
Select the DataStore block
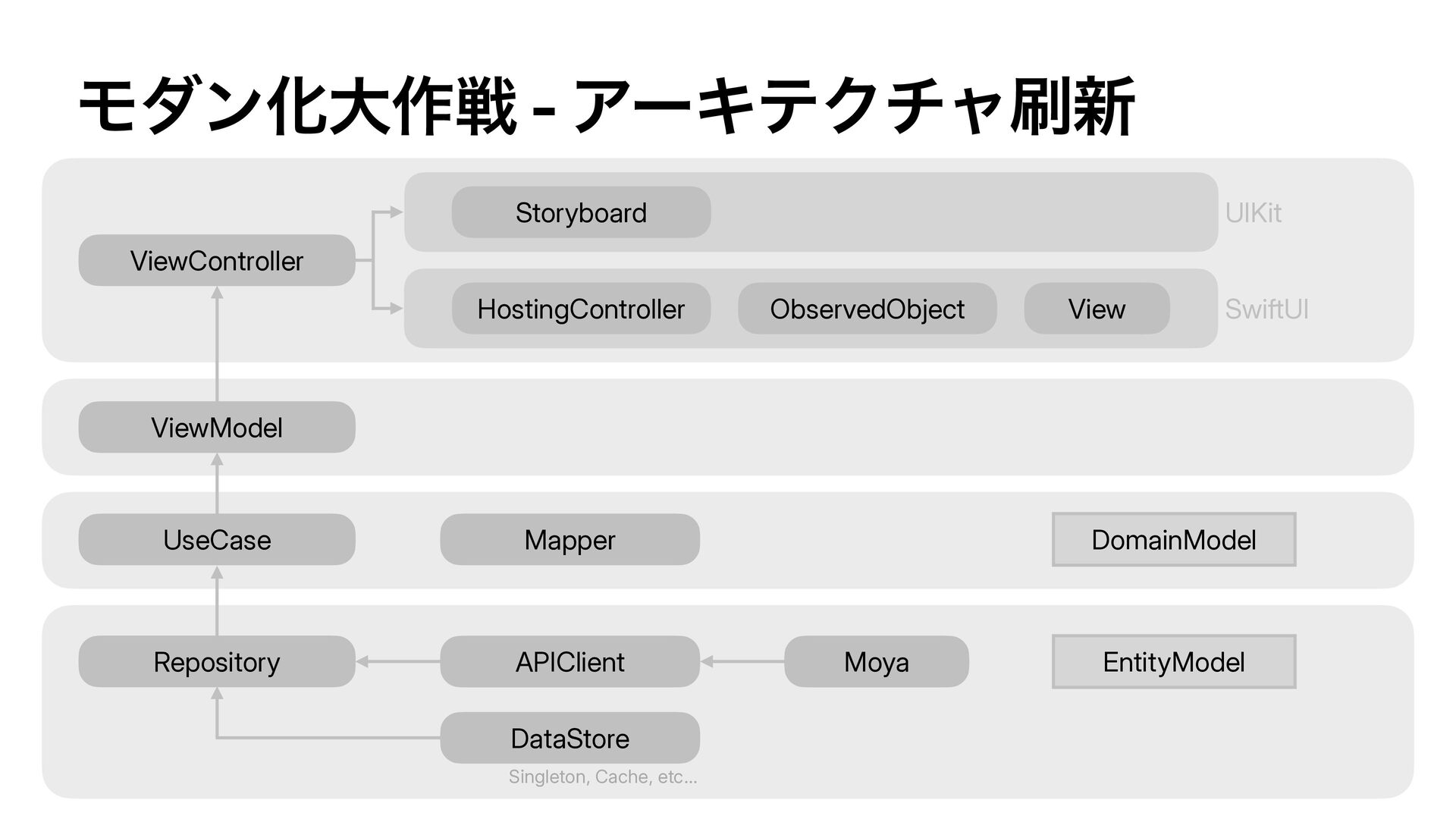(x=570, y=738)
